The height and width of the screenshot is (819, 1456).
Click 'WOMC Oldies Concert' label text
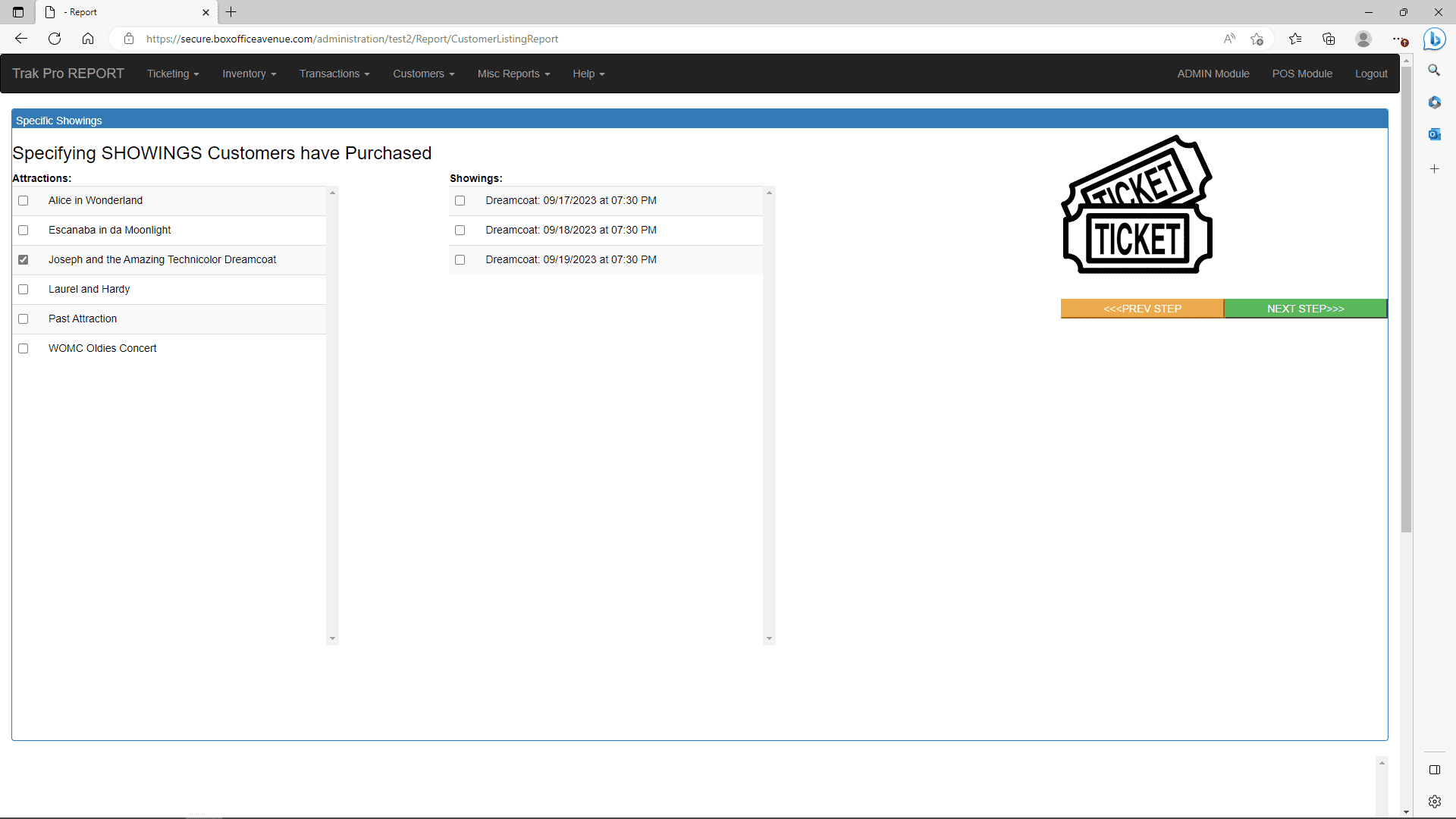(x=102, y=349)
